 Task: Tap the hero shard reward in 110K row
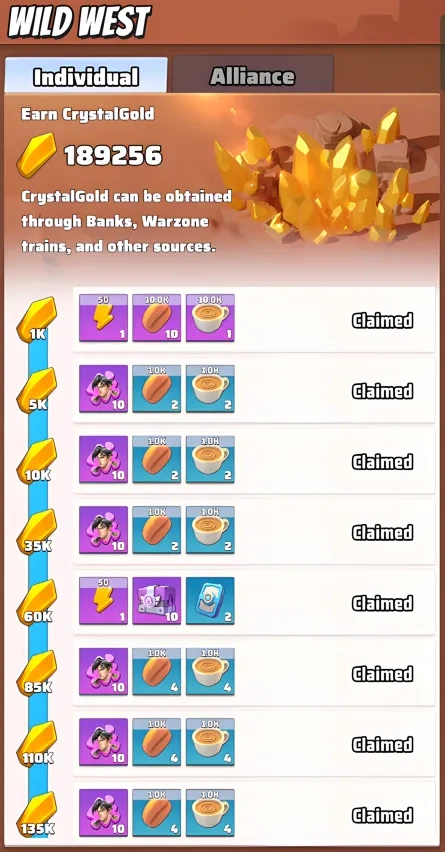(x=103, y=742)
